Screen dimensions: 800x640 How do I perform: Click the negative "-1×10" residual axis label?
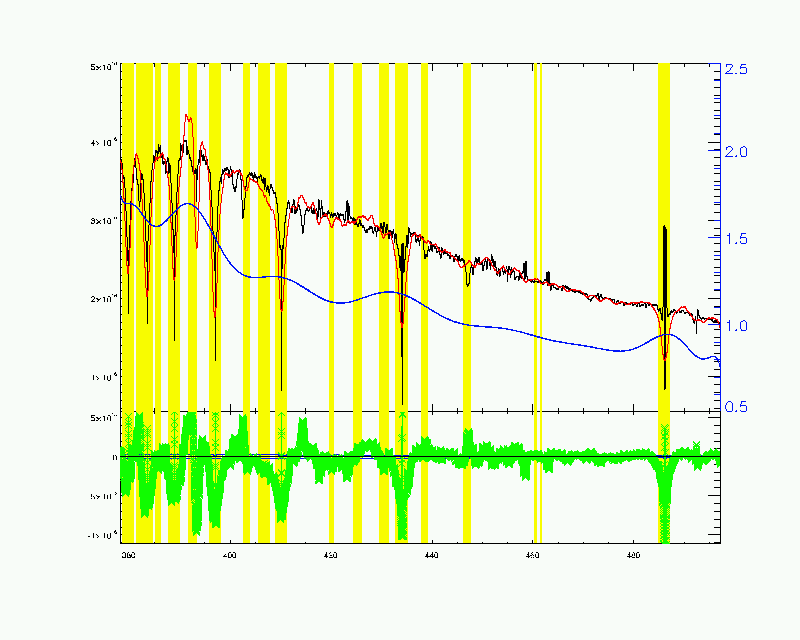pyautogui.click(x=103, y=535)
